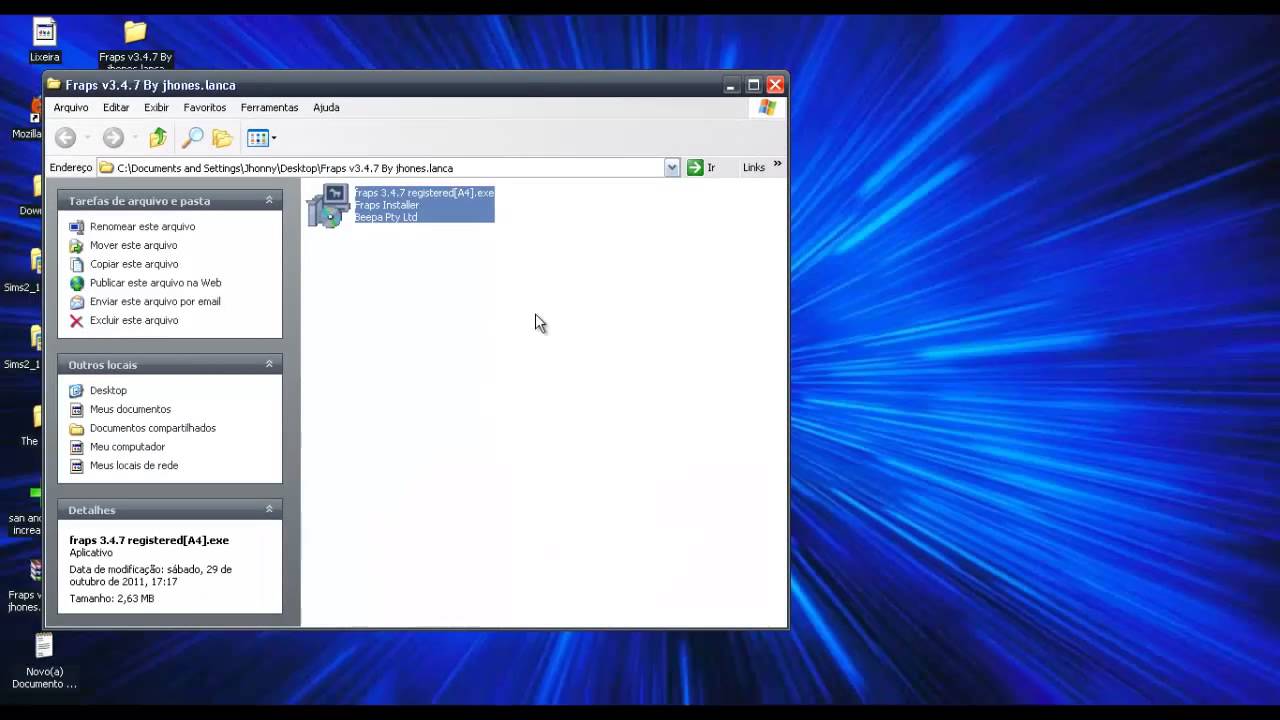Viewport: 1280px width, 720px height.
Task: Expand the Links toolbar chevron
Action: (x=777, y=165)
